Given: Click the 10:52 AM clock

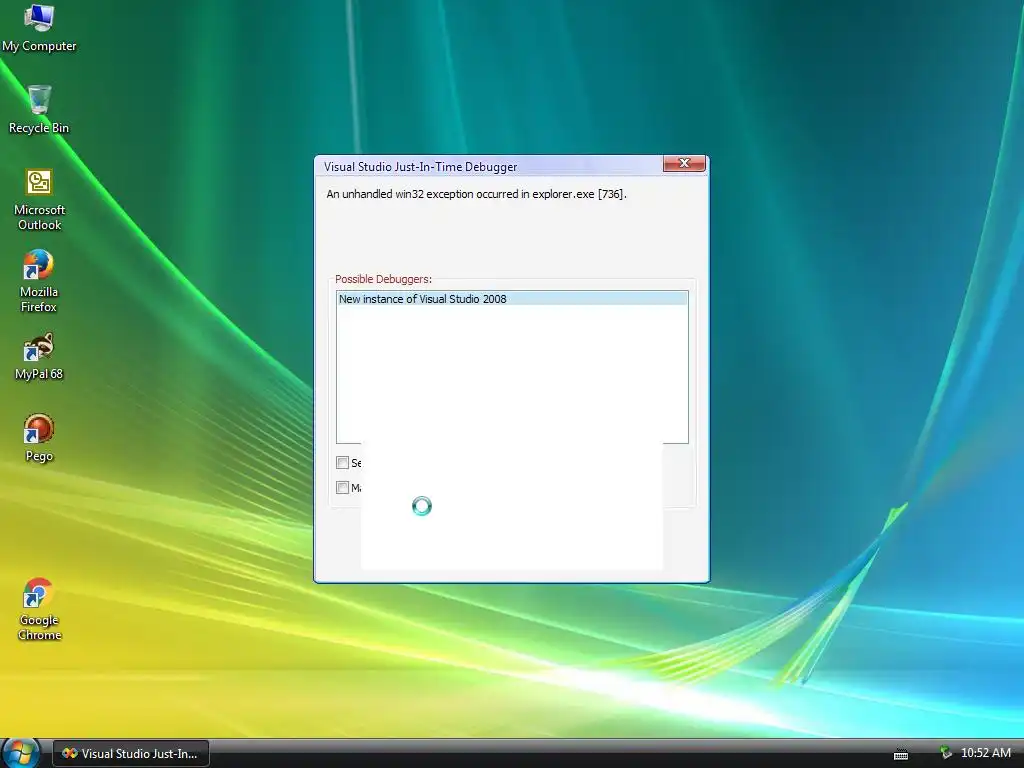Looking at the screenshot, I should tap(985, 753).
